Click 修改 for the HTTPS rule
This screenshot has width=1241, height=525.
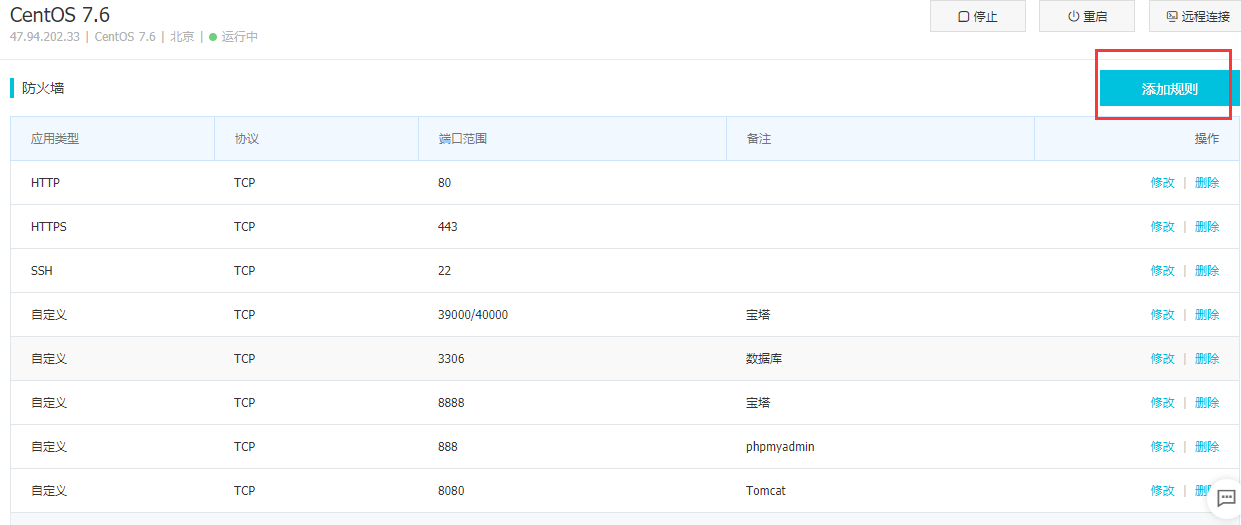(x=1162, y=227)
